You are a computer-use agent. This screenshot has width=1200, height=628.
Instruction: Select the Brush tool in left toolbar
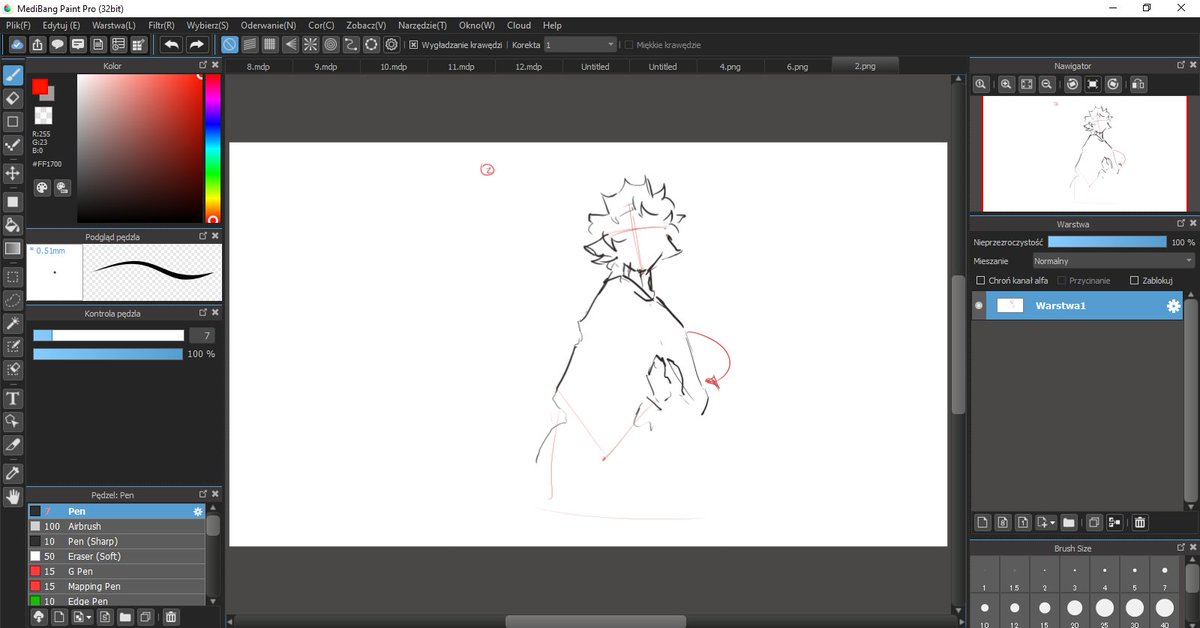[13, 74]
